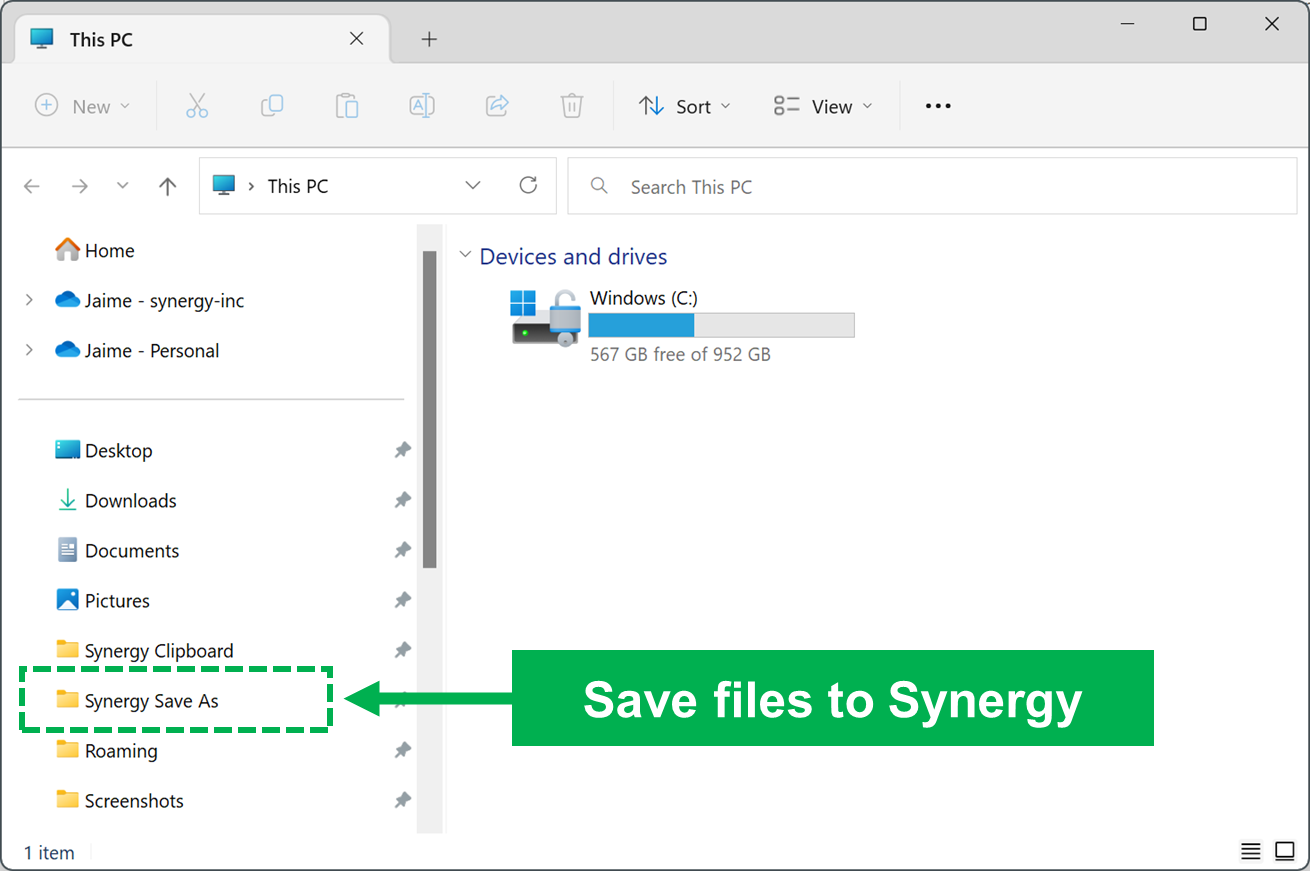Open address bar history dropdown
The height and width of the screenshot is (871, 1310).
click(473, 186)
